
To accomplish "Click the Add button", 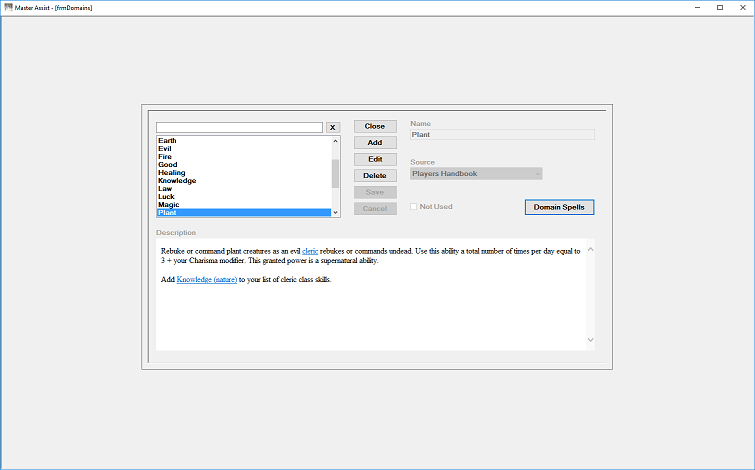I will coord(375,143).
